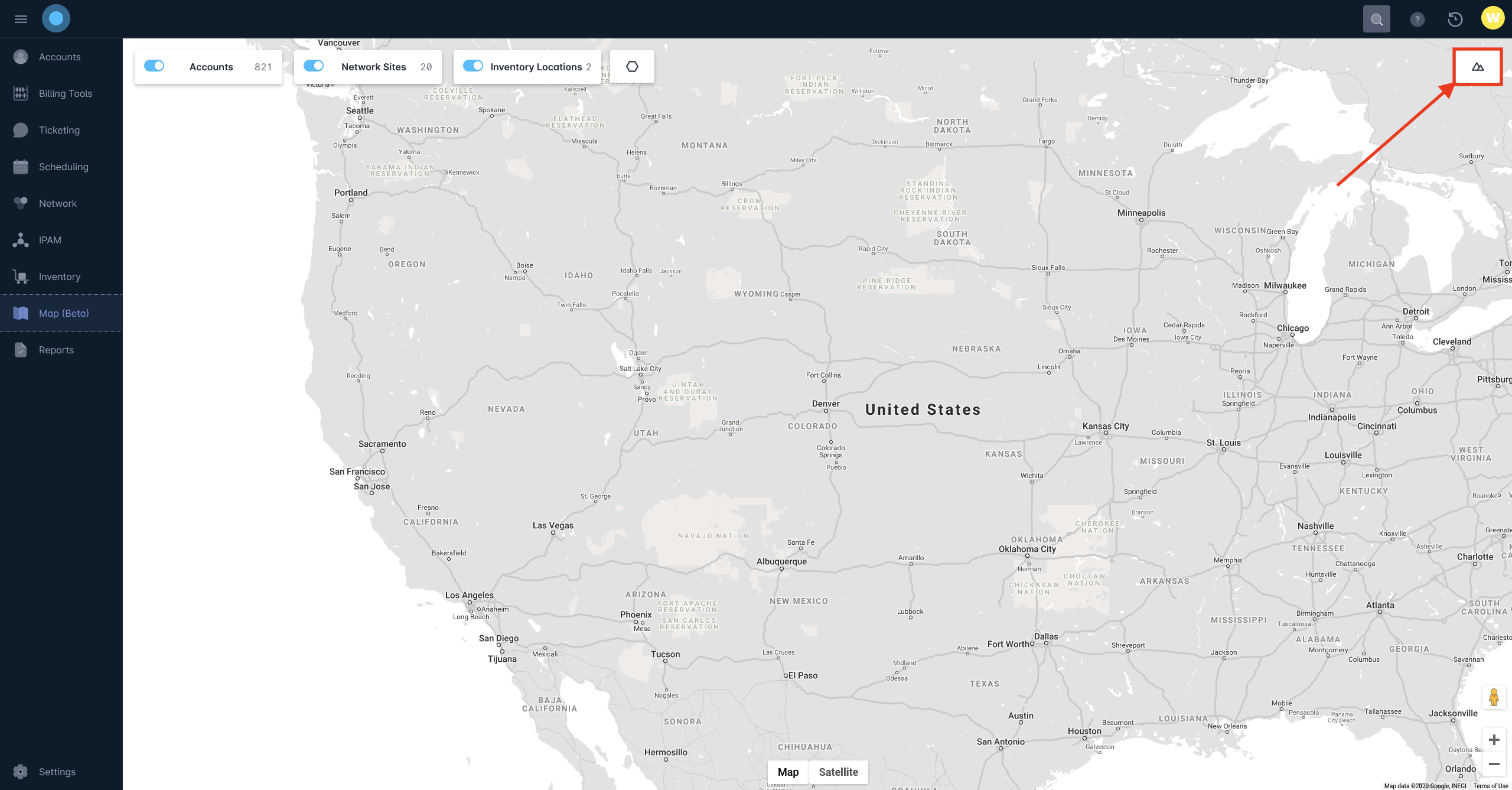Open Billing Tools in the sidebar
This screenshot has width=1512, height=790.
coord(61,93)
